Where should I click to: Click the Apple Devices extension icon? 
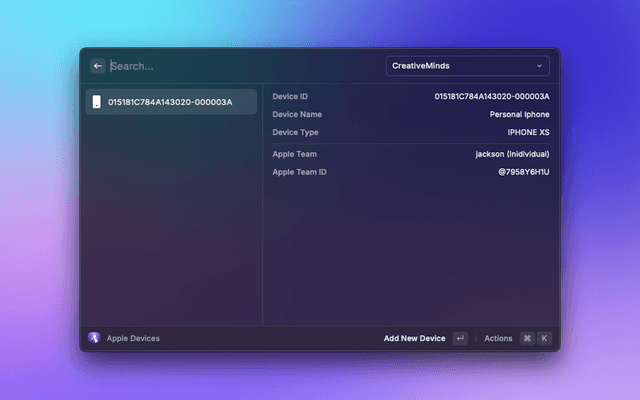click(94, 338)
